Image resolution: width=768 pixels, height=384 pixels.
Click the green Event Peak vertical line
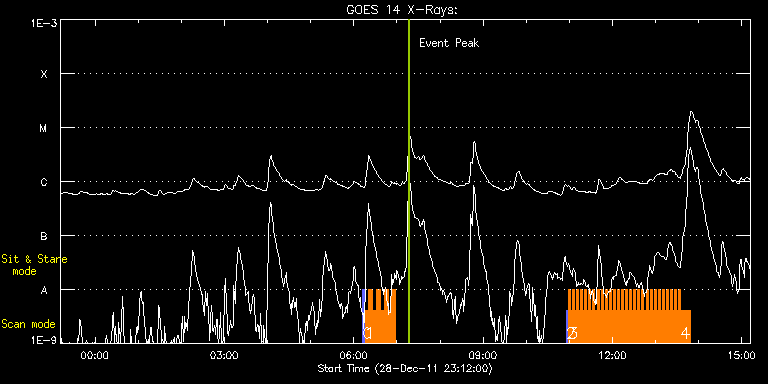(408, 181)
